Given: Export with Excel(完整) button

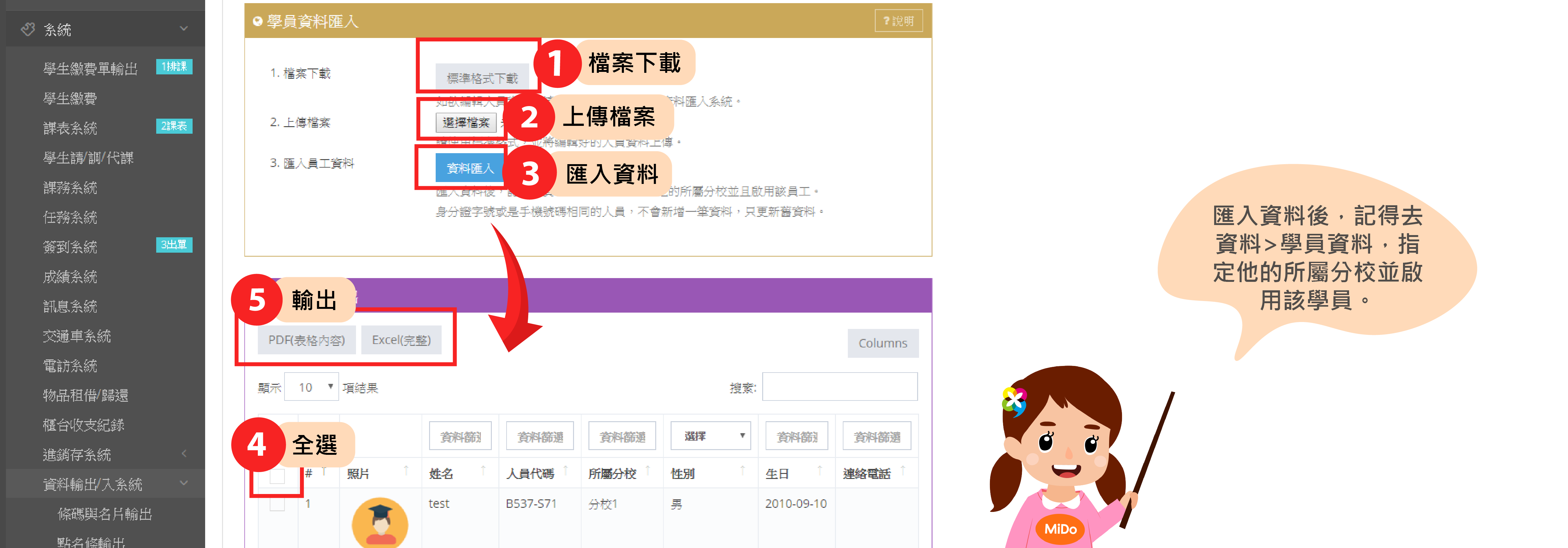Looking at the screenshot, I should tap(401, 340).
